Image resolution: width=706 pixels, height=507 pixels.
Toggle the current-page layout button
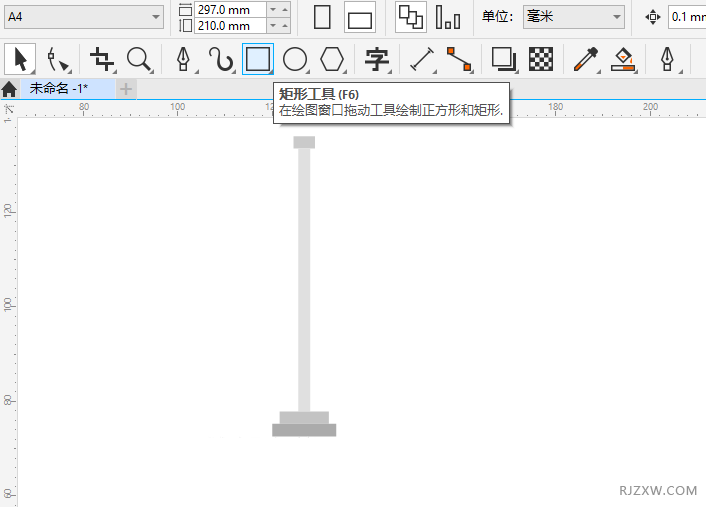pyautogui.click(x=448, y=17)
